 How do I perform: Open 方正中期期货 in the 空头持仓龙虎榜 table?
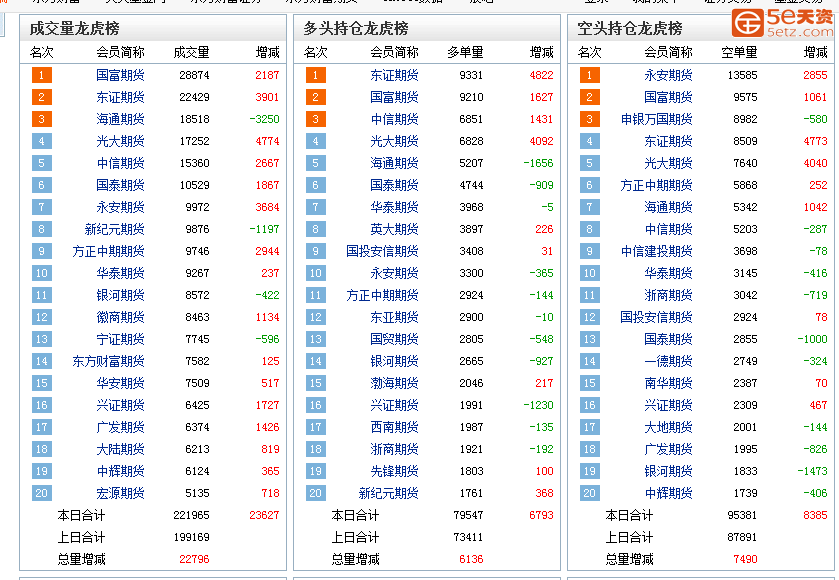[x=657, y=185]
